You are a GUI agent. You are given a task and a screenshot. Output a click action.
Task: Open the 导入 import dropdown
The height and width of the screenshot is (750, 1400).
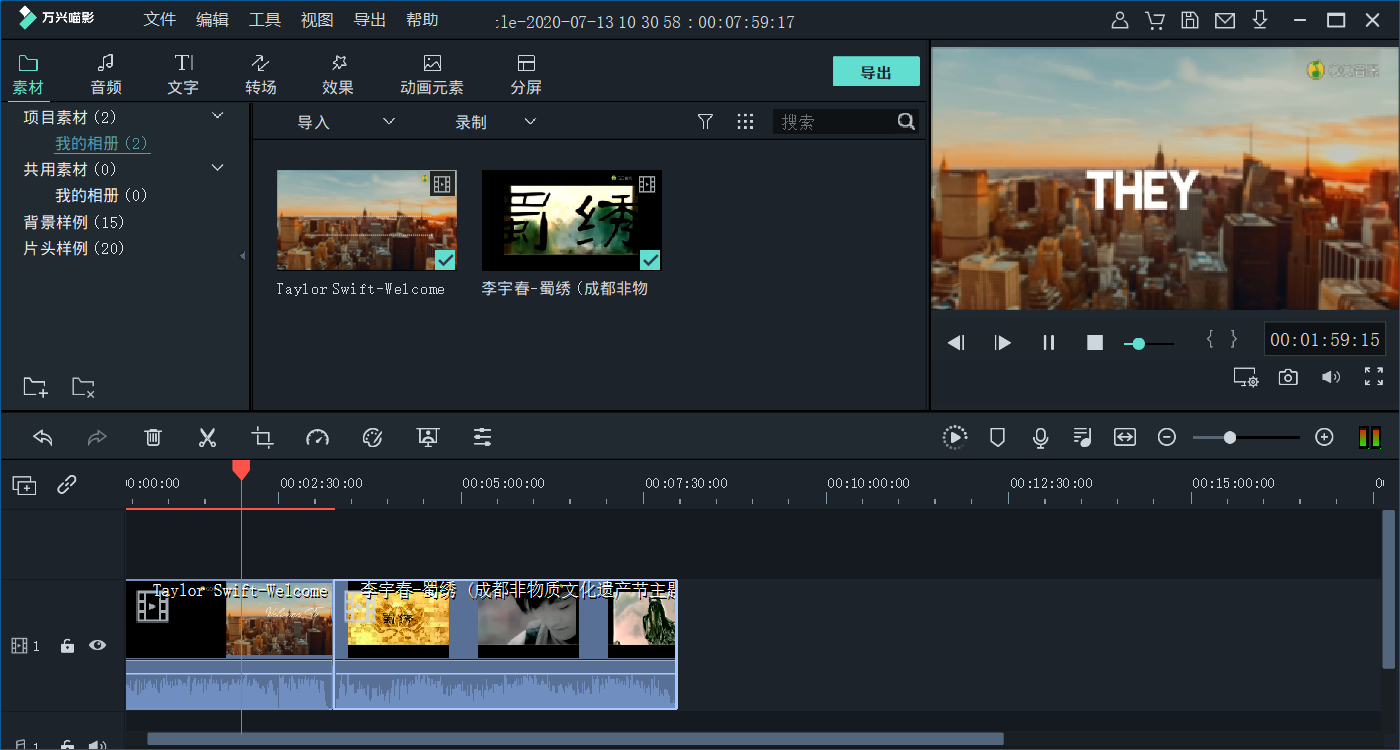click(x=345, y=122)
